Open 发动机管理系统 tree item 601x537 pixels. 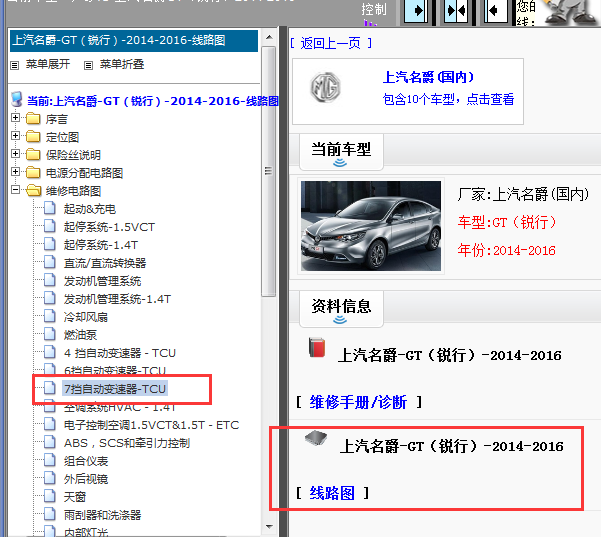tap(102, 281)
